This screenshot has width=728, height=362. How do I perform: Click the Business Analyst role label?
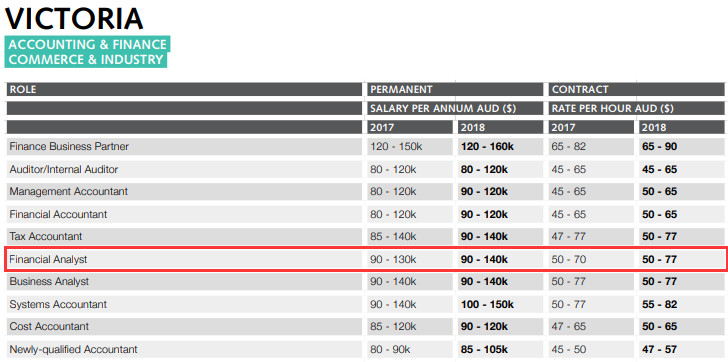point(49,282)
